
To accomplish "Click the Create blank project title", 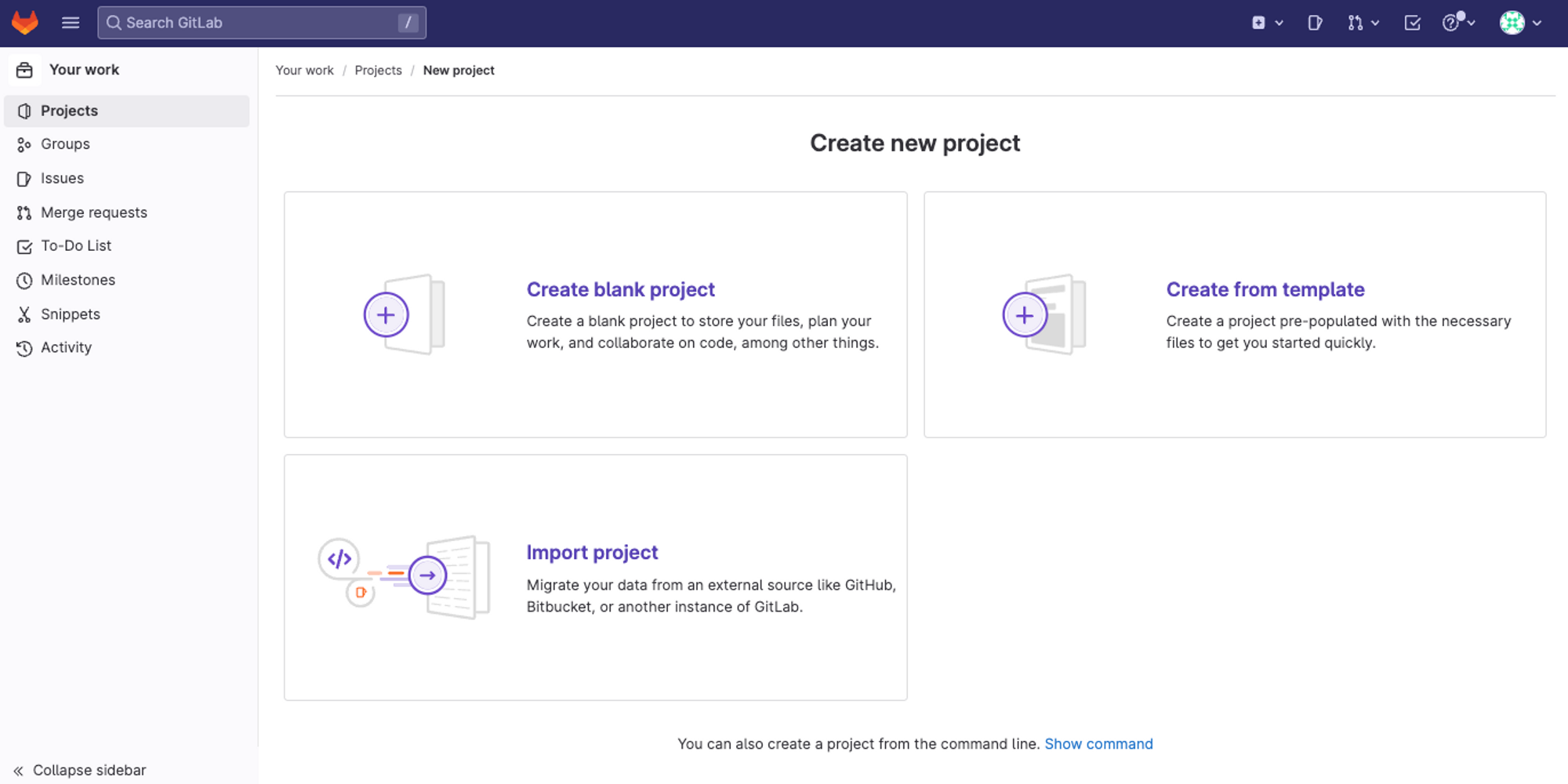I will [621, 289].
